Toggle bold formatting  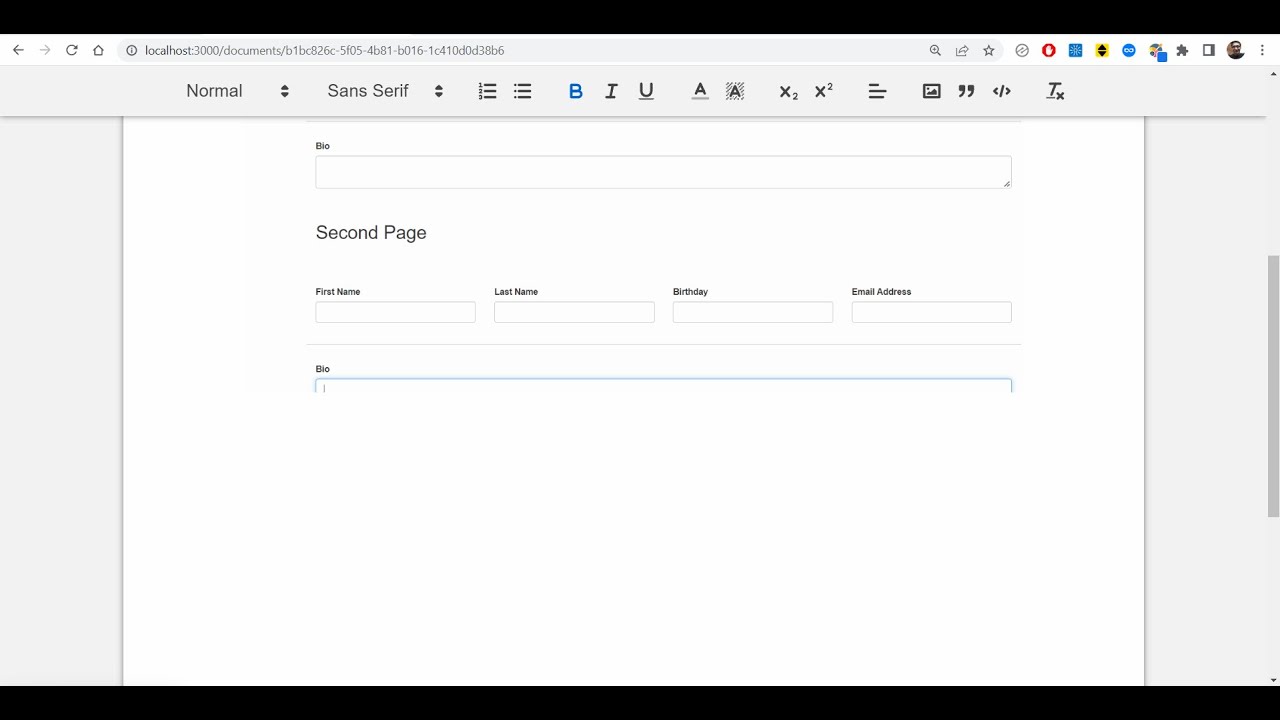pos(575,91)
